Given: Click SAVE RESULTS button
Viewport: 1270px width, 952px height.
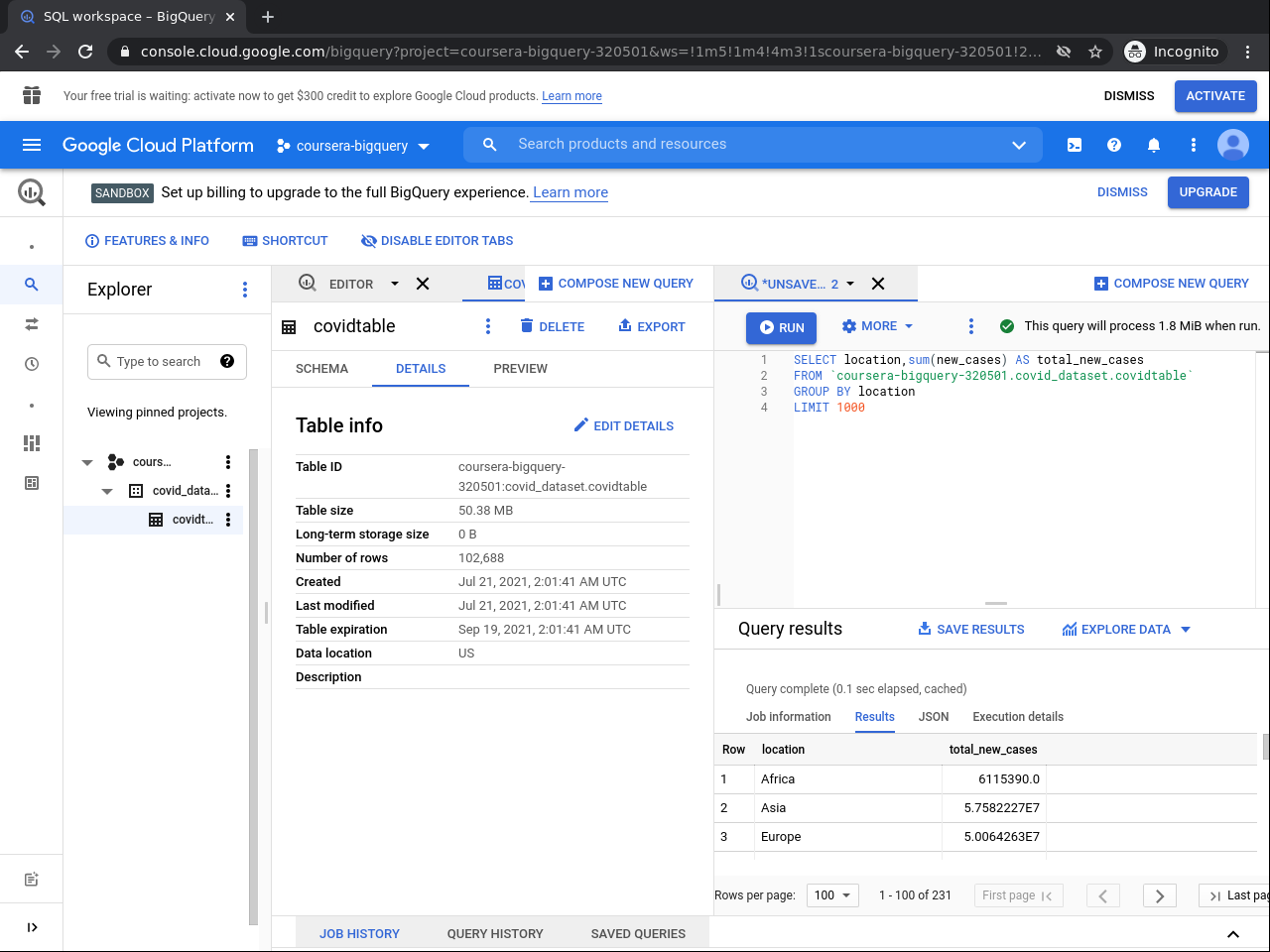Looking at the screenshot, I should coord(970,630).
